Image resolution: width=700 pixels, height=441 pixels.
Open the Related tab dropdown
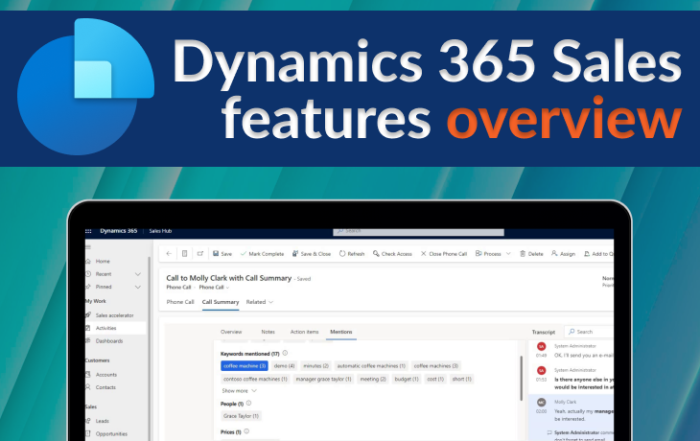pyautogui.click(x=259, y=302)
